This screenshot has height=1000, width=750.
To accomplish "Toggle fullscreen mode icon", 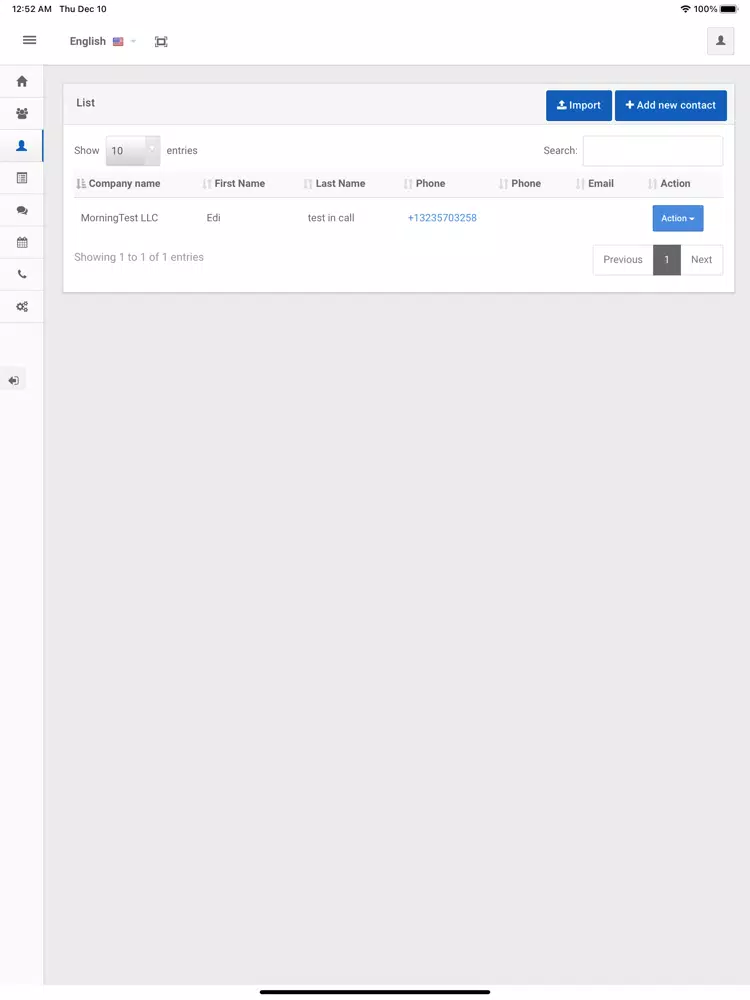I will pos(161,41).
